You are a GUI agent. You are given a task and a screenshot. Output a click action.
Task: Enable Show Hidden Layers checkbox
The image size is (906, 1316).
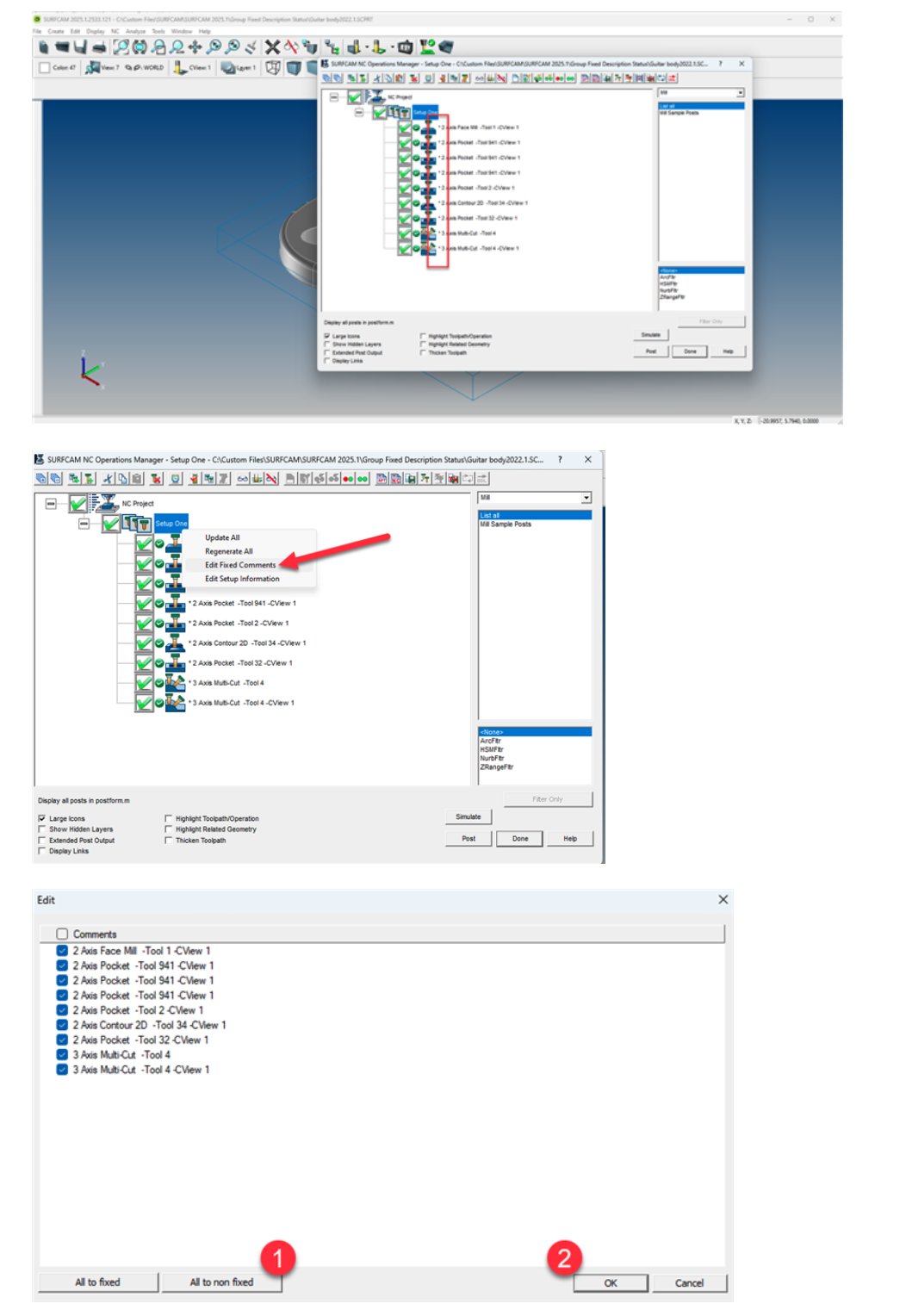41,829
